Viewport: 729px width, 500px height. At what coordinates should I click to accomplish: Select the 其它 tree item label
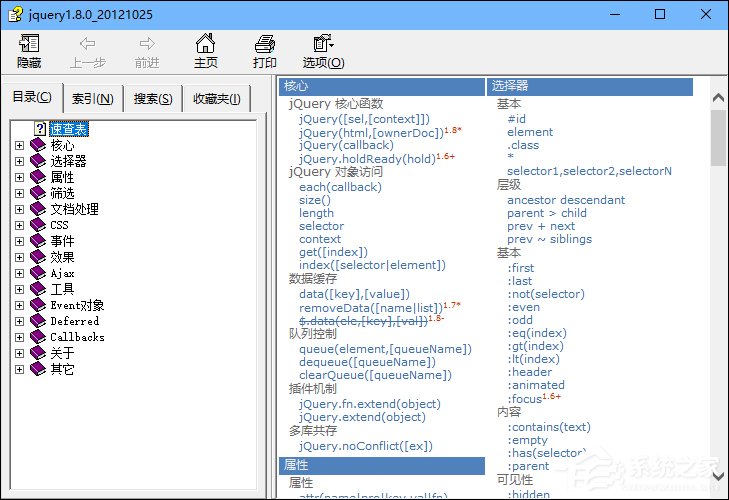(62, 369)
